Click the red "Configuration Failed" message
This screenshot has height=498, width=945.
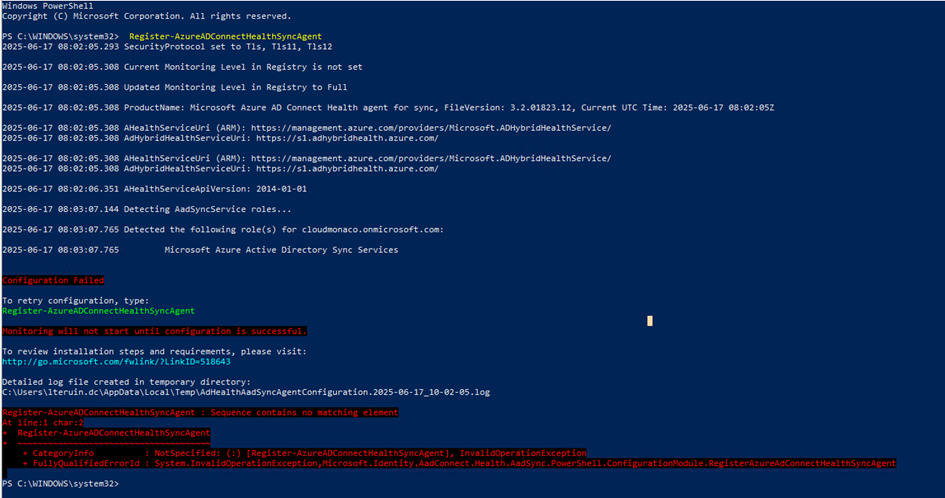pyautogui.click(x=52, y=281)
